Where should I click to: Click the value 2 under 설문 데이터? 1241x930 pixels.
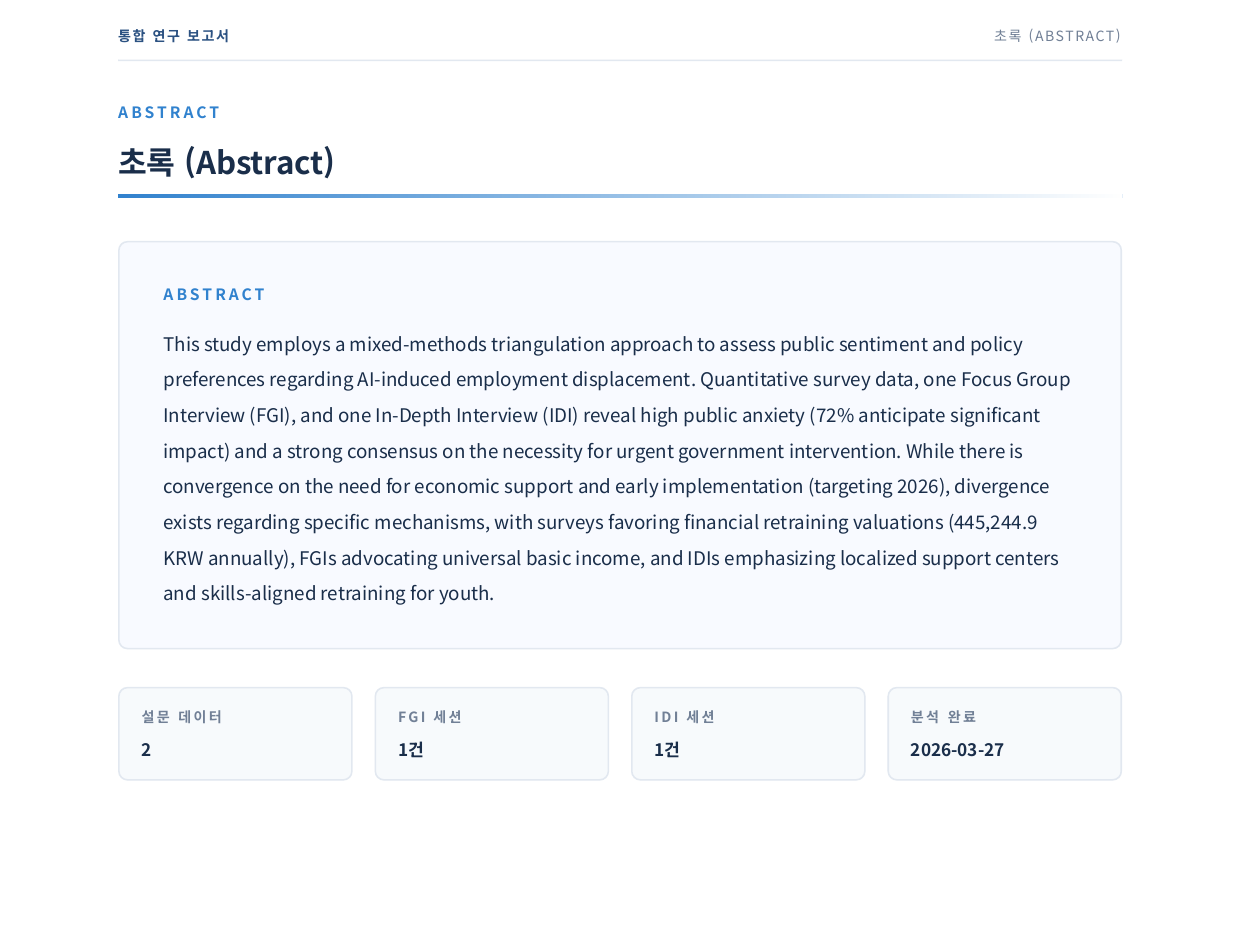pos(146,750)
